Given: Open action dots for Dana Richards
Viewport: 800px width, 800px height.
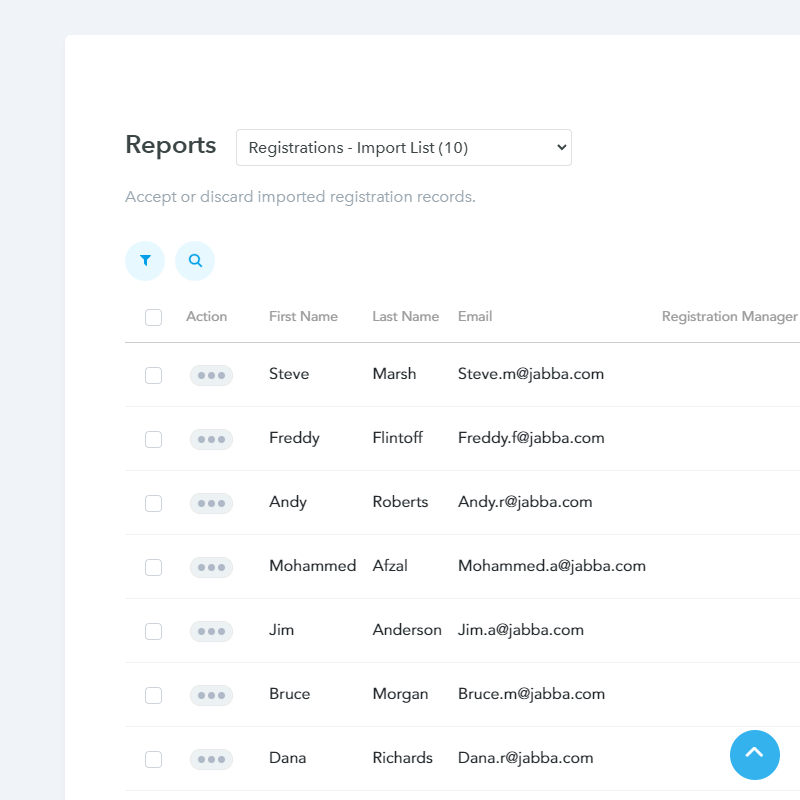Looking at the screenshot, I should 211,759.
